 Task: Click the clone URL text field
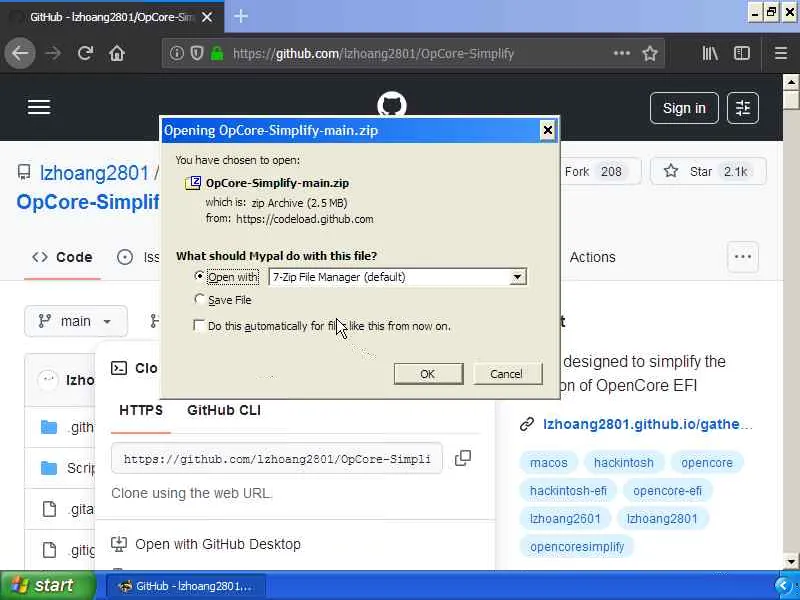(277, 459)
